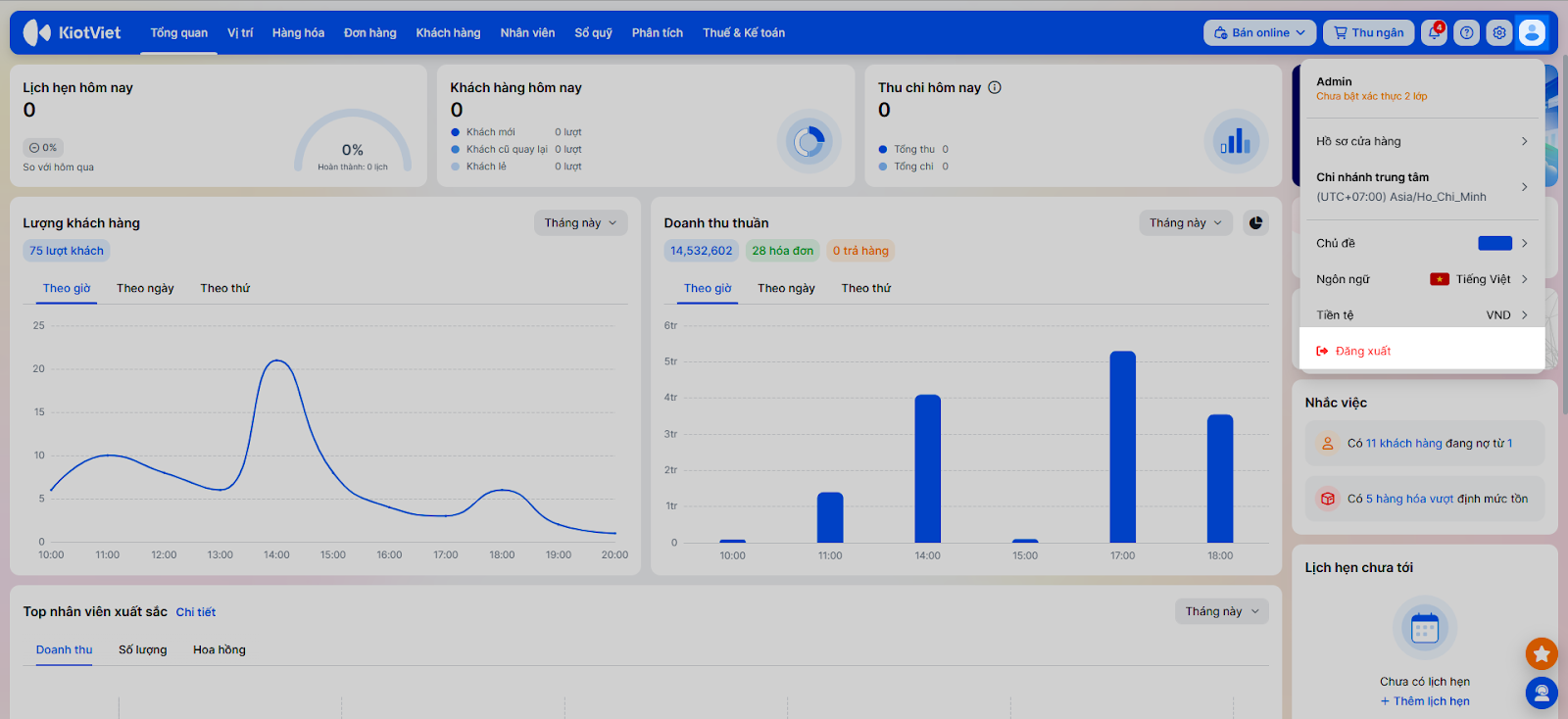
Task: Open Tháng này dropdown in Lượng khách hàng
Action: click(580, 223)
